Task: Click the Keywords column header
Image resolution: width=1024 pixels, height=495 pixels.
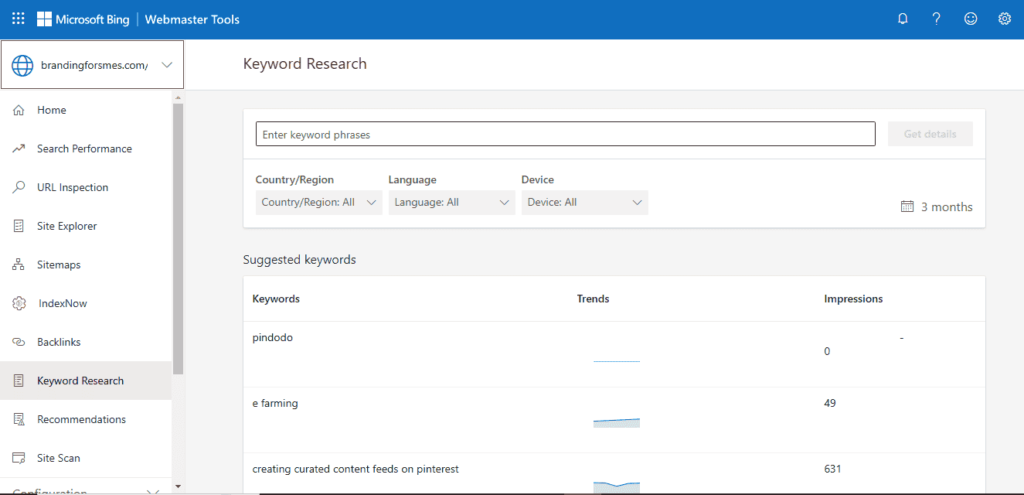Action: (276, 299)
